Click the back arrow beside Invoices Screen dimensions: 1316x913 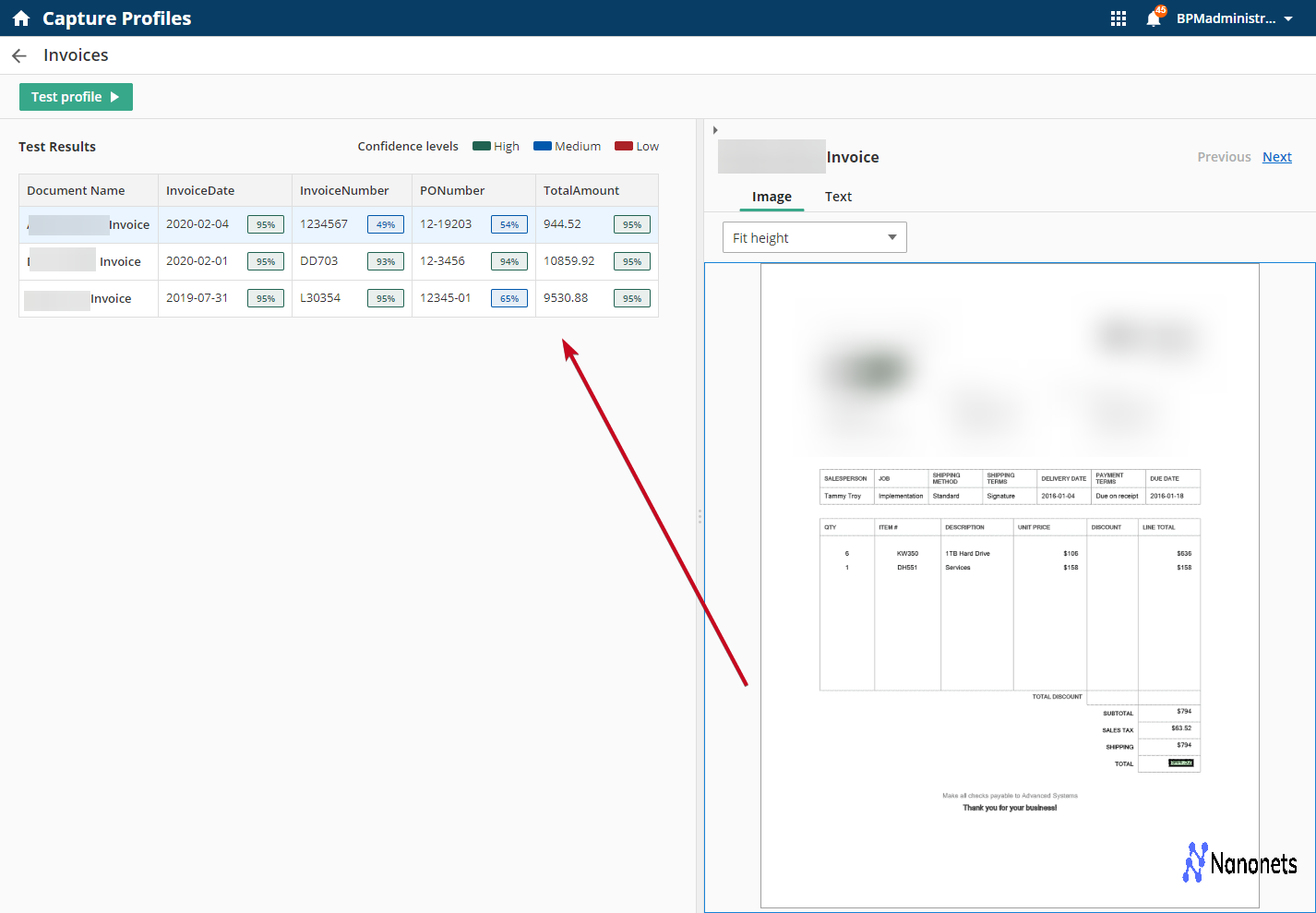tap(18, 55)
